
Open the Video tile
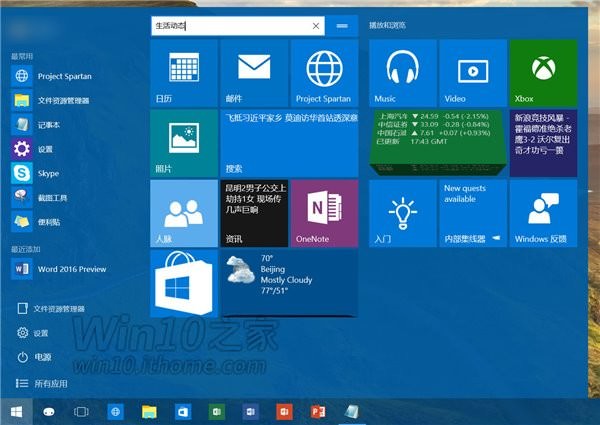coord(472,73)
